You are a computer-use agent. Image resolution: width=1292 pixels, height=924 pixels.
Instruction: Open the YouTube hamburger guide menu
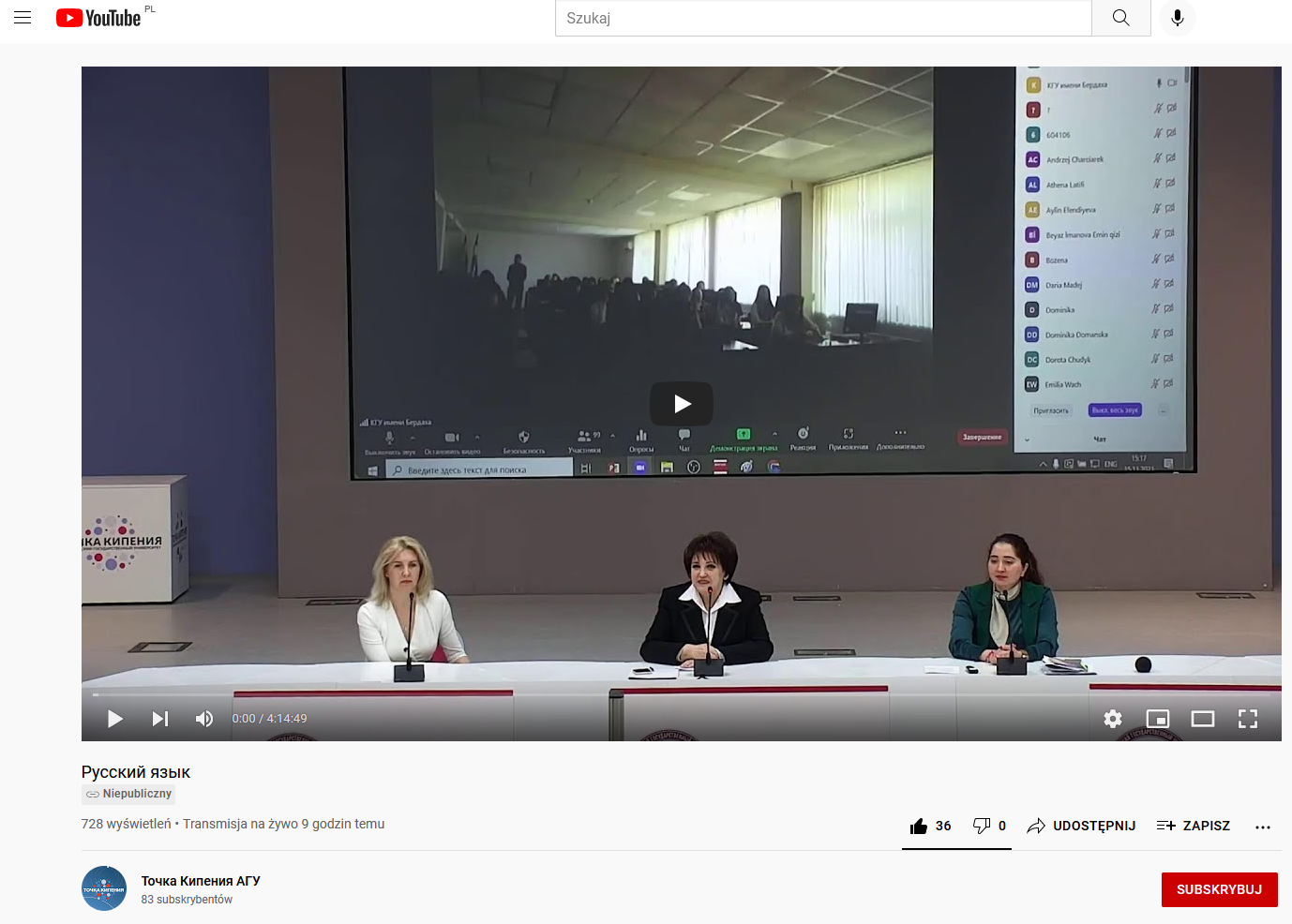pos(23,18)
